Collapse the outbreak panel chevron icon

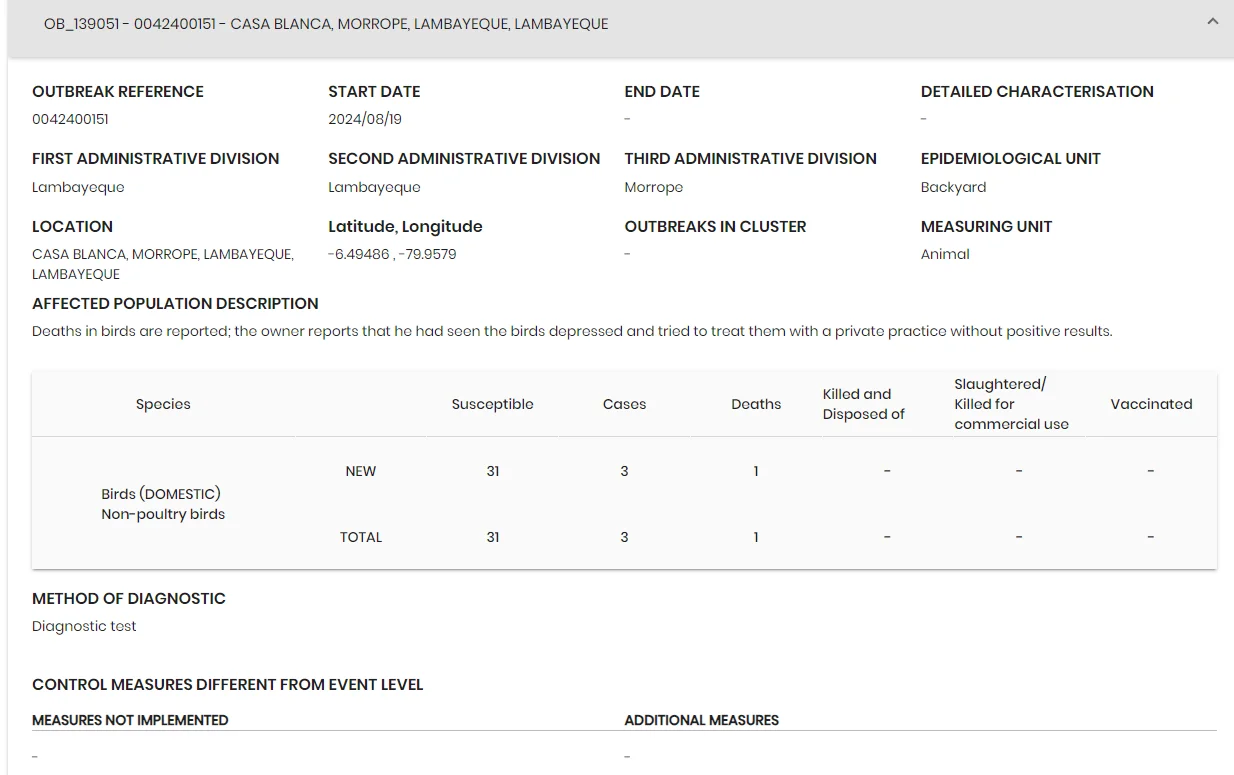(1213, 21)
